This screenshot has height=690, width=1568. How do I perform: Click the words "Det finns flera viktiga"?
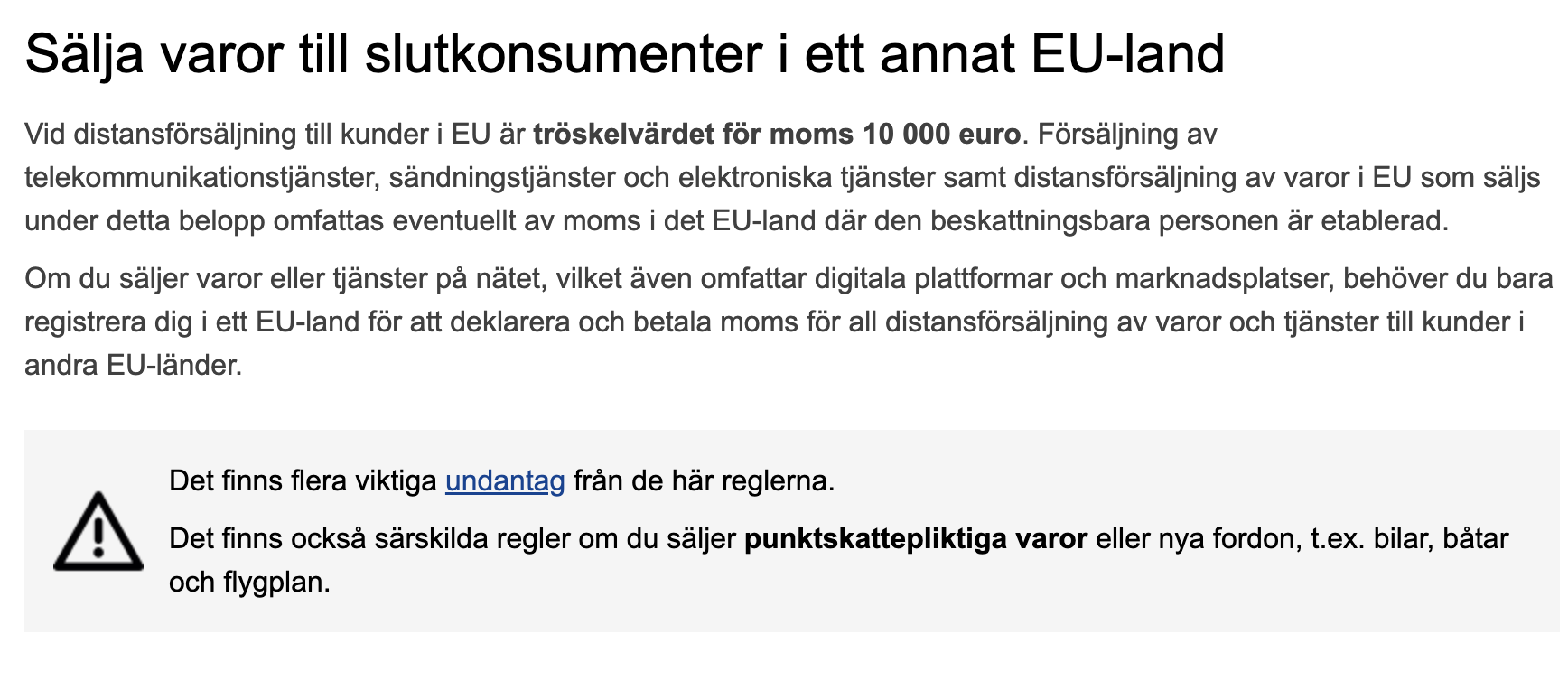point(303,480)
